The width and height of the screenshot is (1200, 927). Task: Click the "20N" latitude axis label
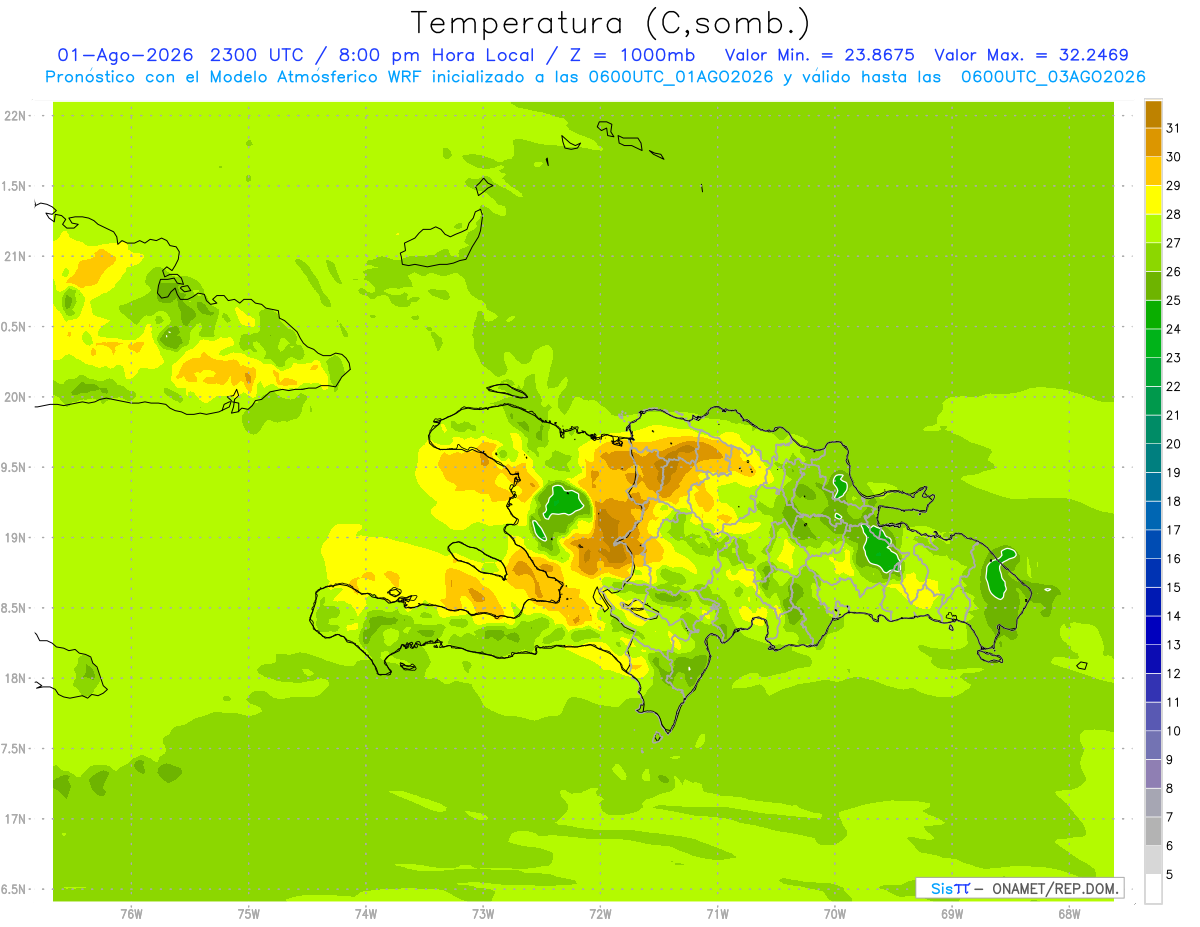coord(16,397)
